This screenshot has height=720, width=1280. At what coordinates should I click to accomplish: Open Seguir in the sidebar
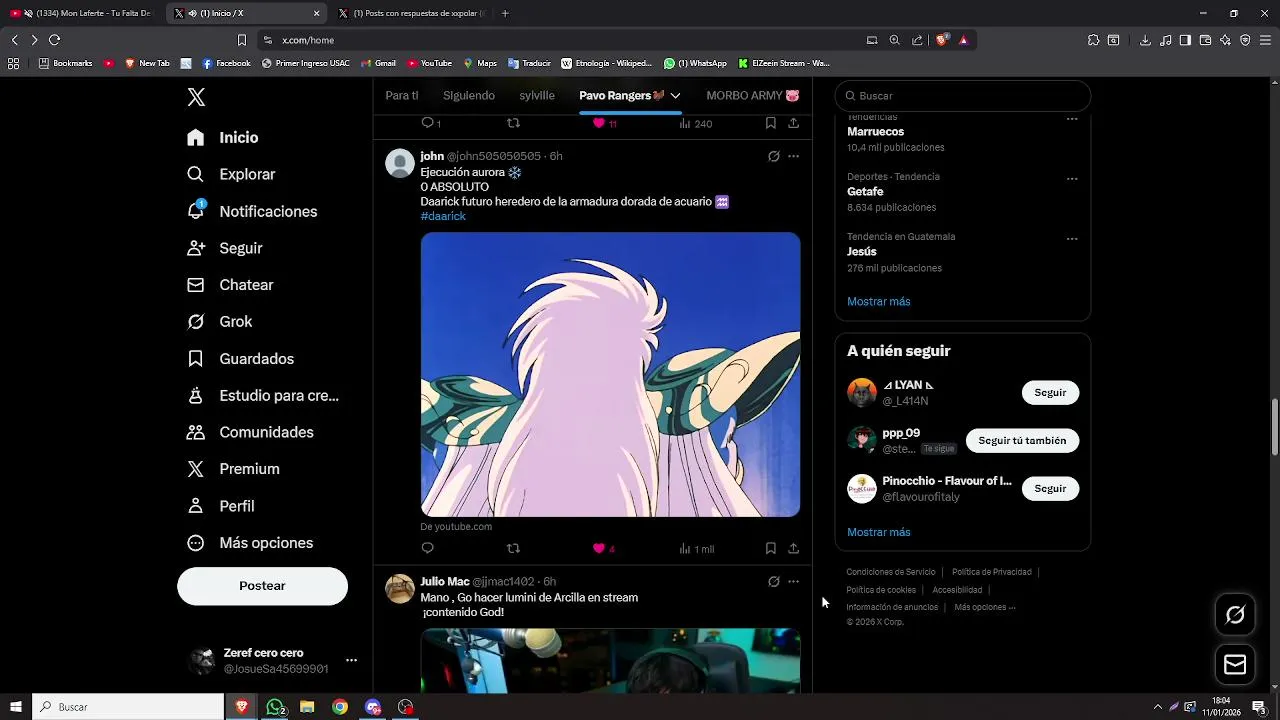coord(225,248)
